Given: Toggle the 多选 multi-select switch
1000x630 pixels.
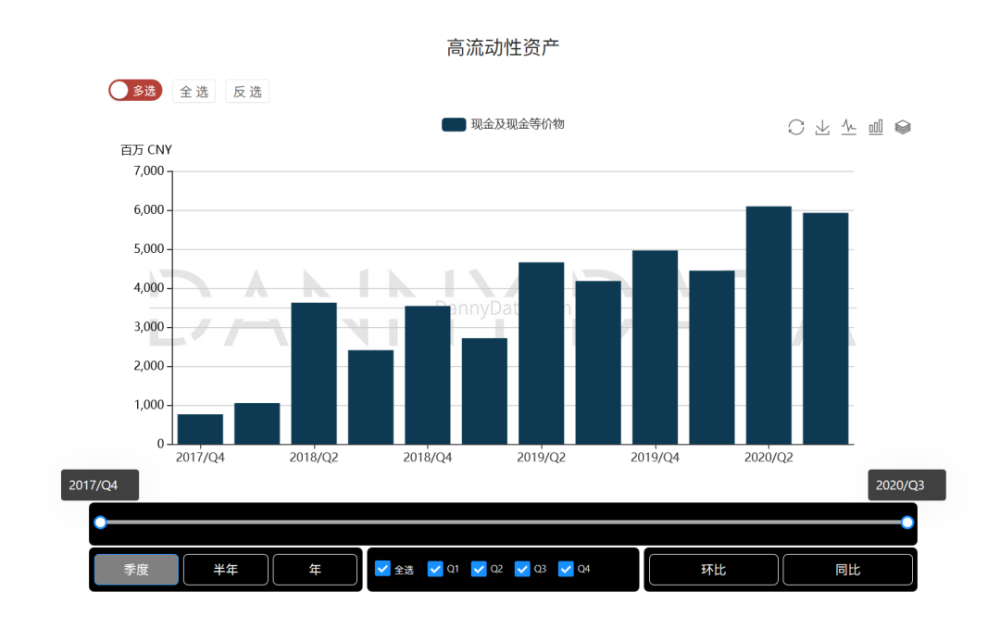Looking at the screenshot, I should 135,91.
